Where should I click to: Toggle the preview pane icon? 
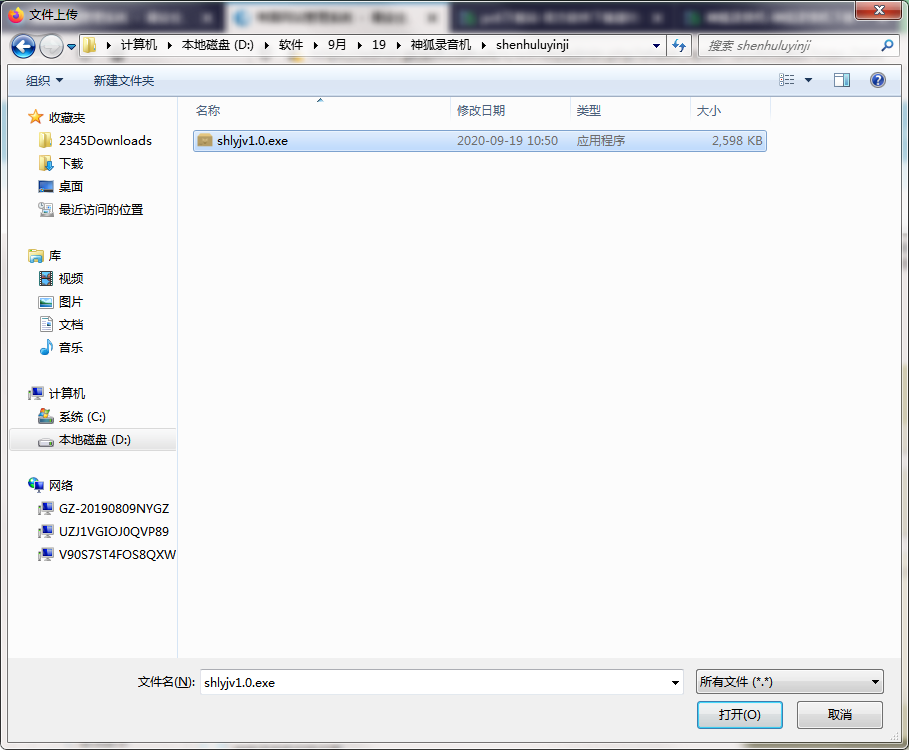pos(842,80)
